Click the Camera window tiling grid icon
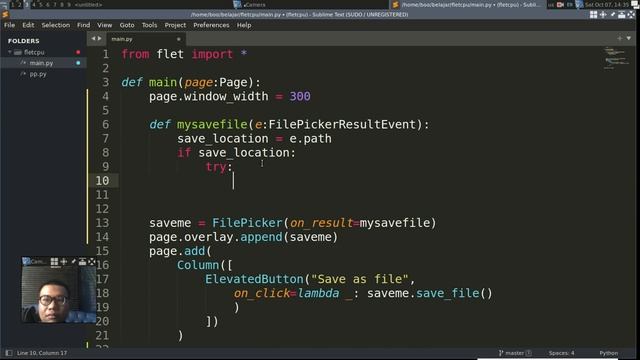 tap(54, 262)
